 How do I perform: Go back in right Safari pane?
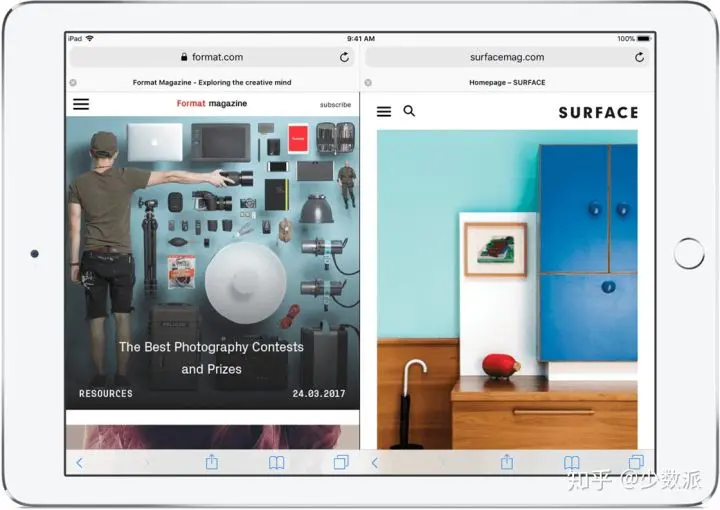click(x=375, y=463)
